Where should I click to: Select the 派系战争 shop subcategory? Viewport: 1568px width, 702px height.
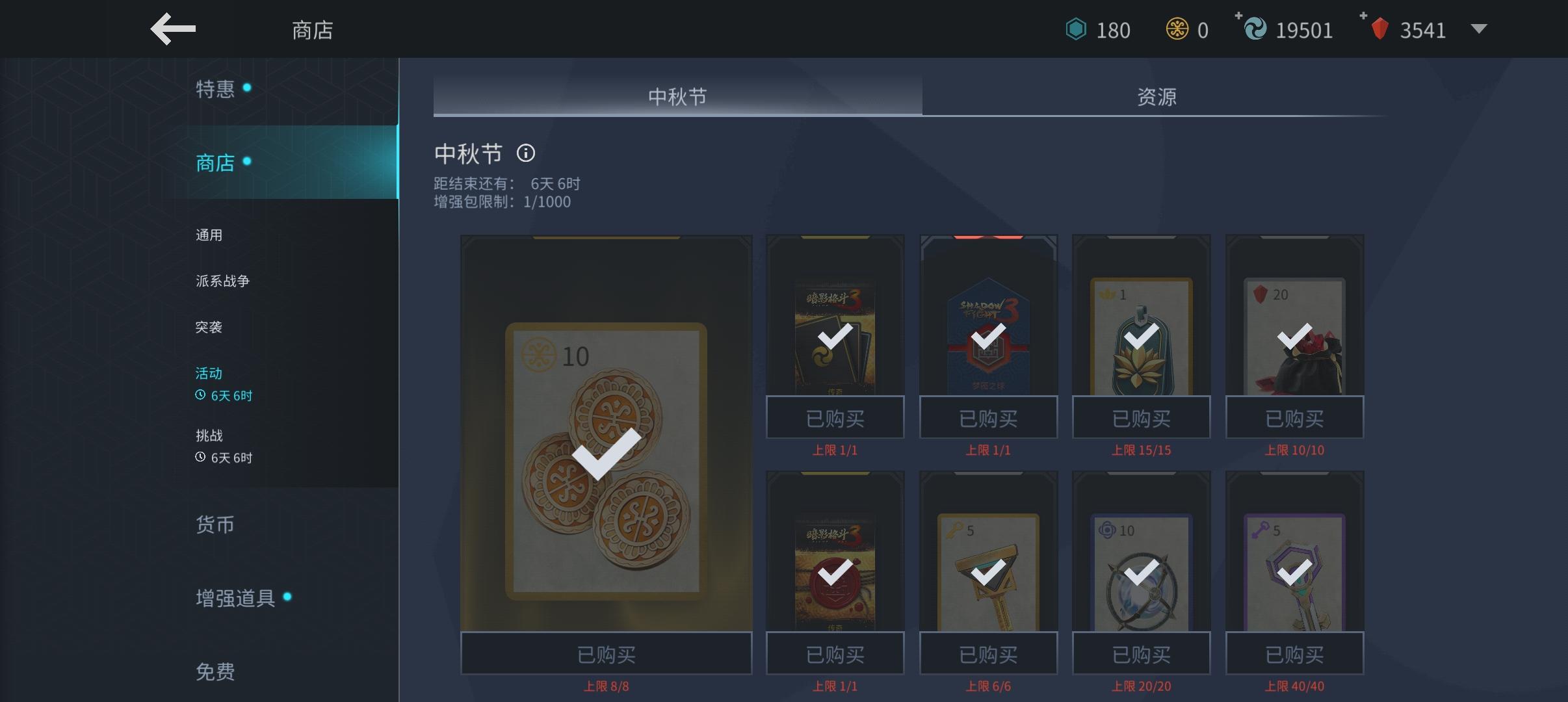pyautogui.click(x=222, y=281)
